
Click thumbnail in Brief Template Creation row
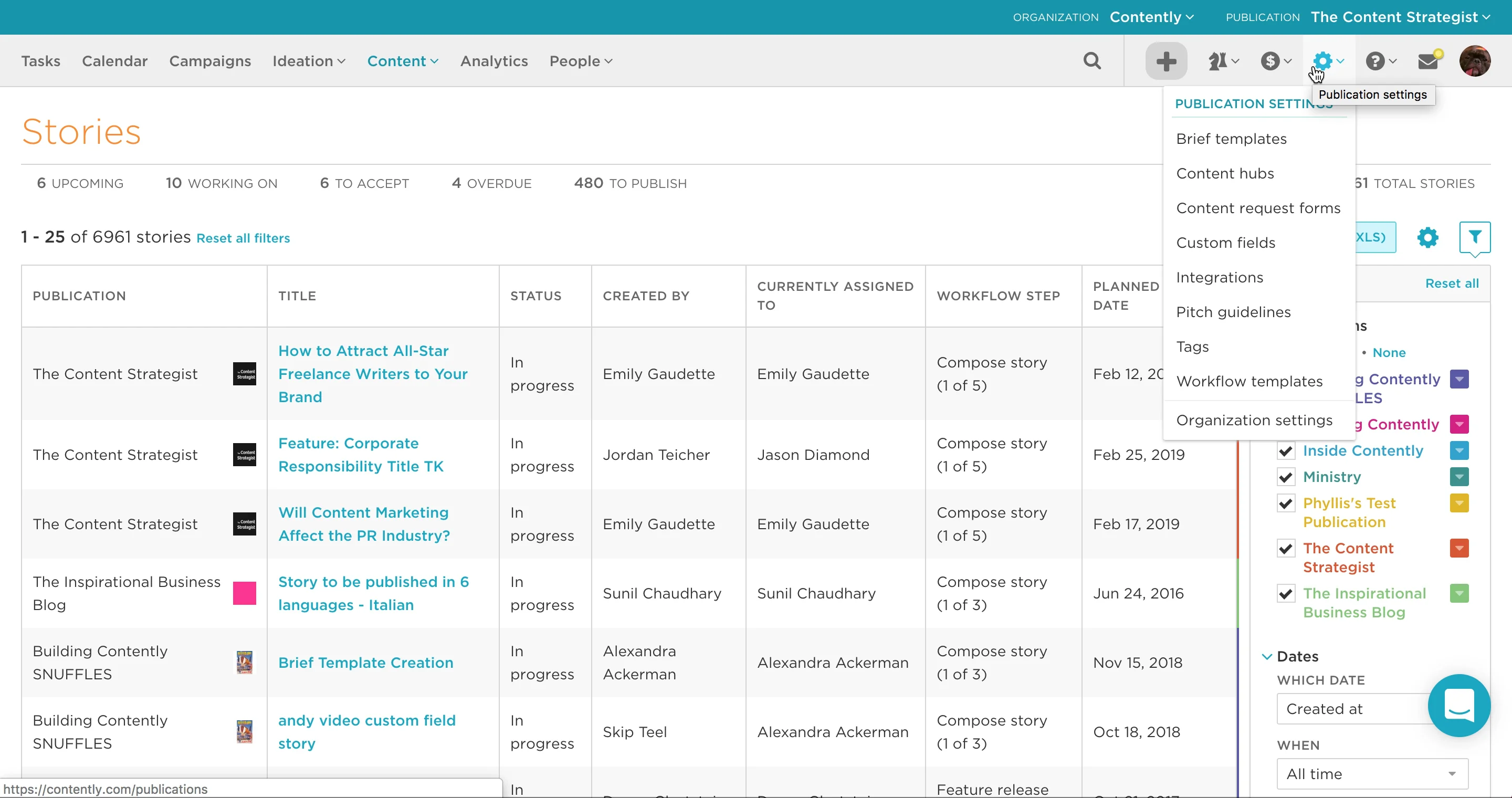click(x=244, y=663)
